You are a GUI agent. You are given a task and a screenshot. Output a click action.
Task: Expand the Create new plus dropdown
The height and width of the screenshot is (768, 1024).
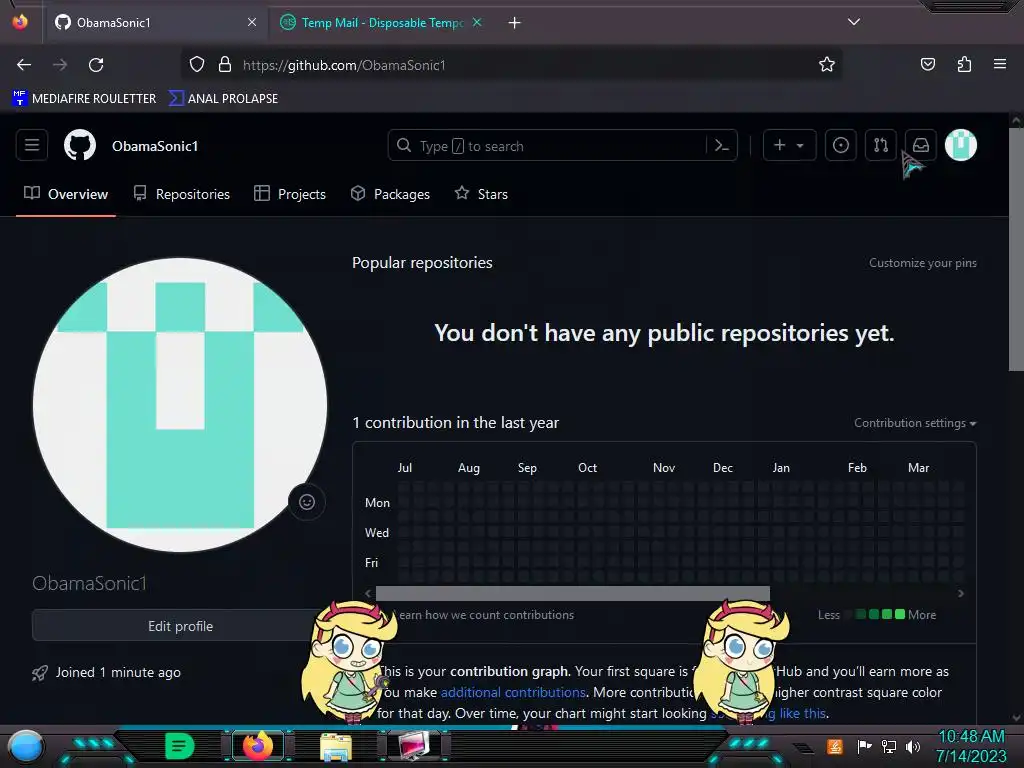[789, 145]
